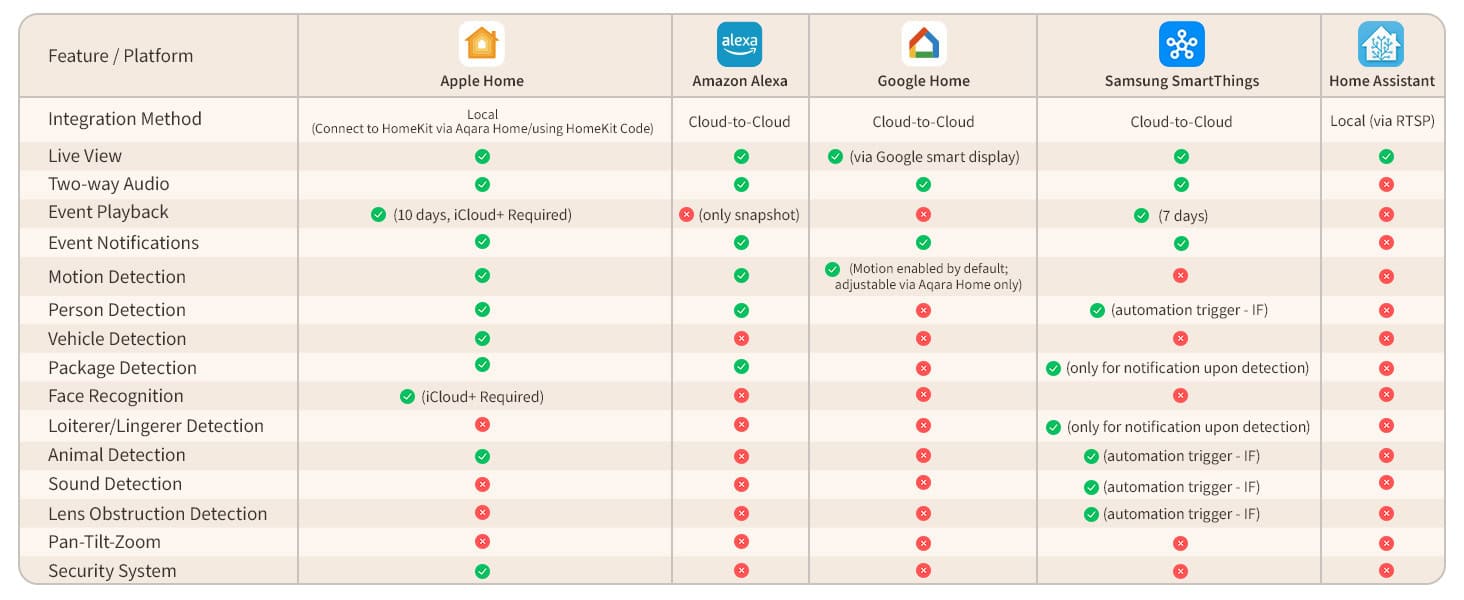Viewport: 1464px width, 600px height.
Task: Click the Samsung SmartThings column label
Action: click(1181, 81)
